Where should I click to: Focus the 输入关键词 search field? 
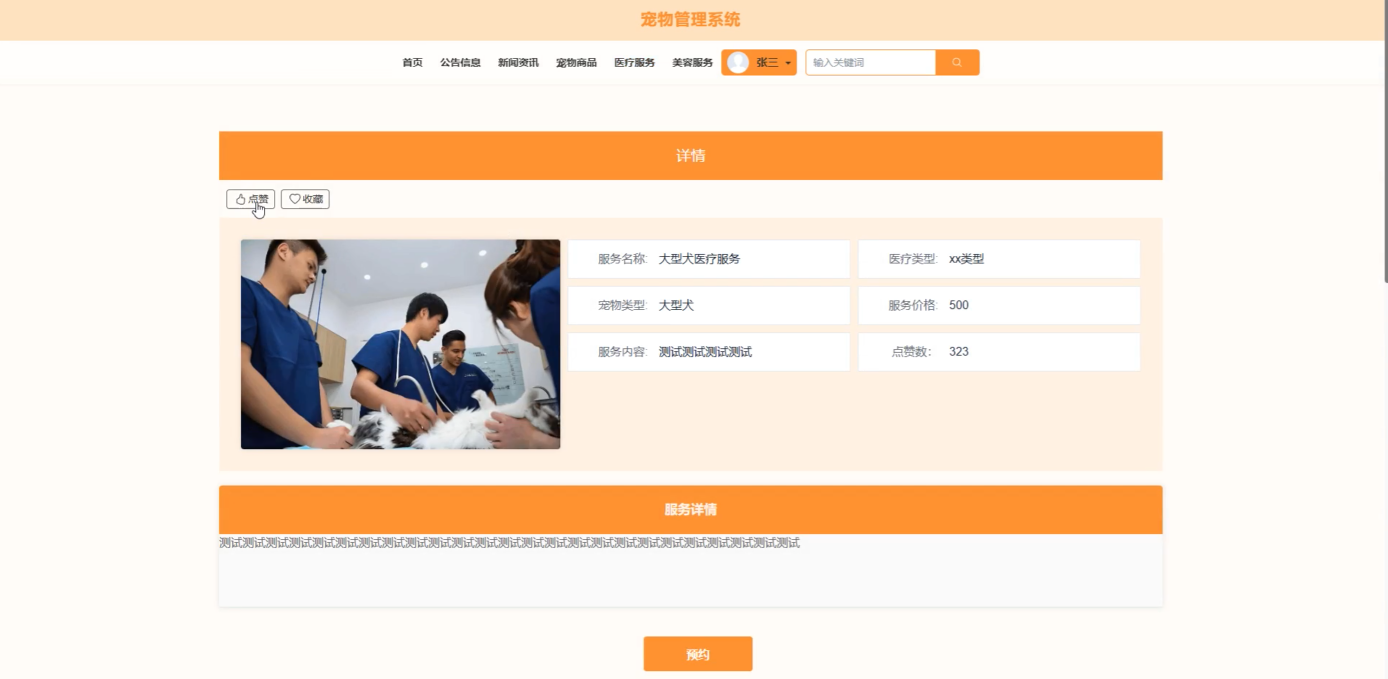tap(870, 62)
